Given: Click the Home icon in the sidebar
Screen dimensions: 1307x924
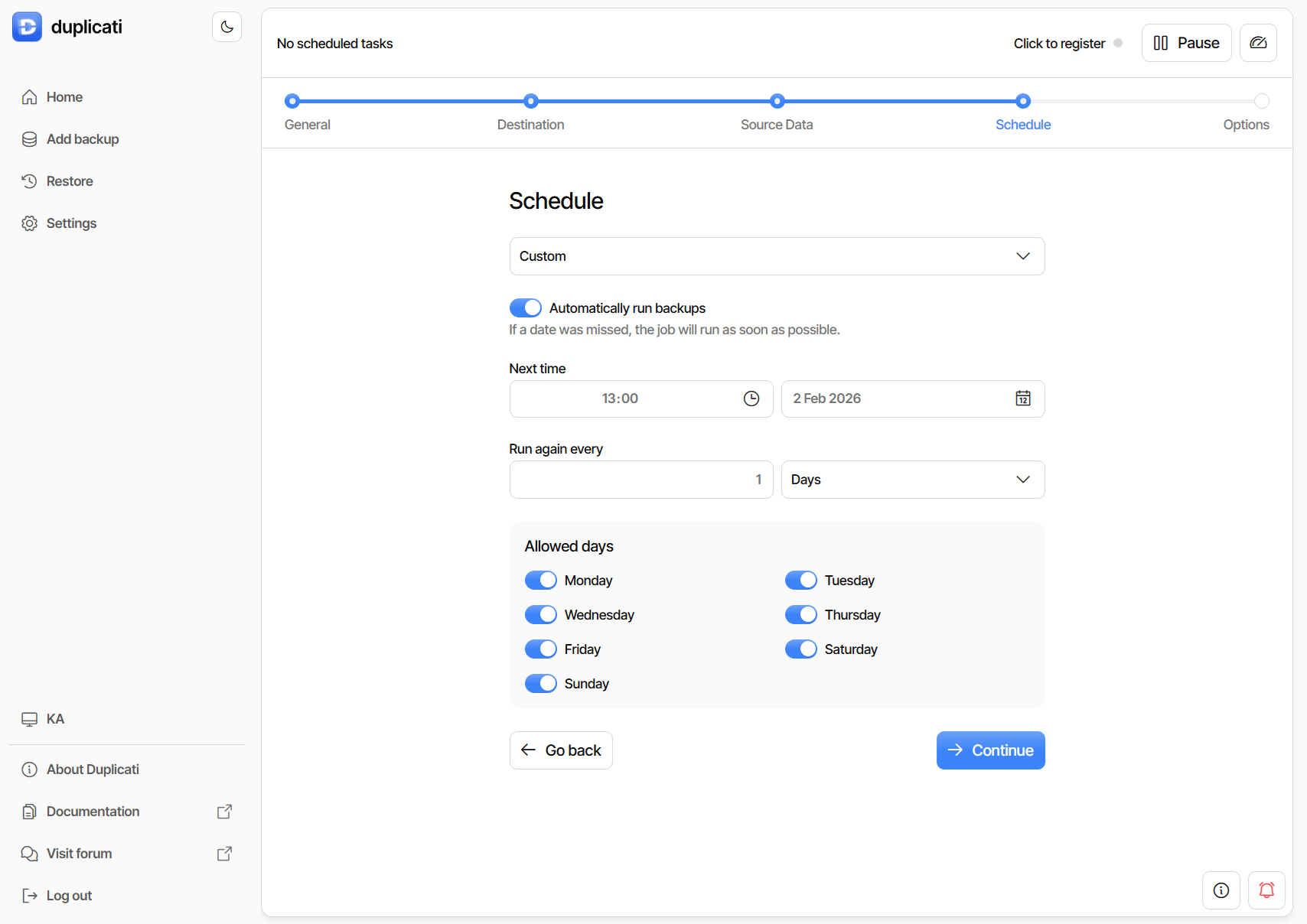Looking at the screenshot, I should click(29, 97).
